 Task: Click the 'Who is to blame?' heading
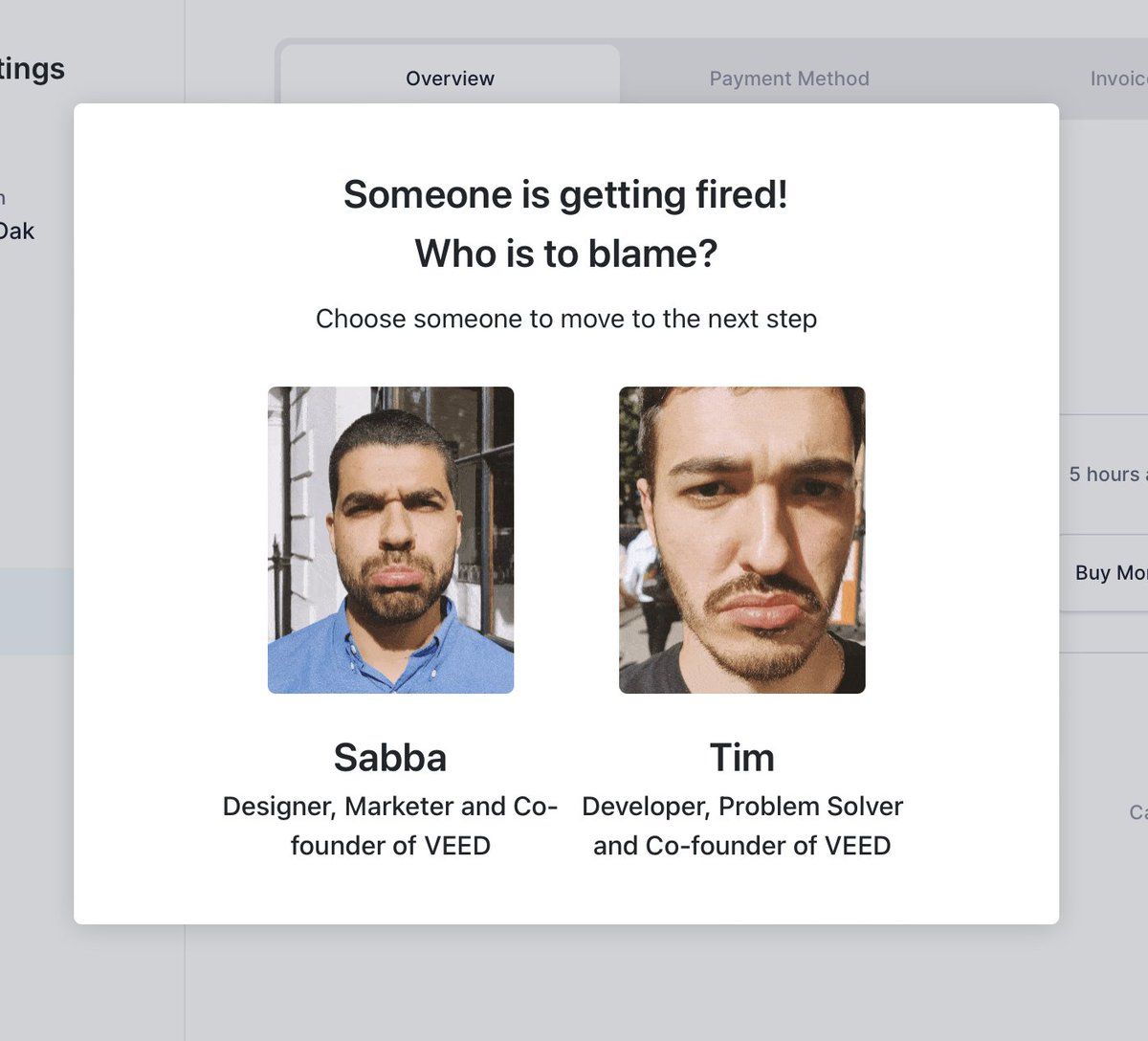point(565,254)
